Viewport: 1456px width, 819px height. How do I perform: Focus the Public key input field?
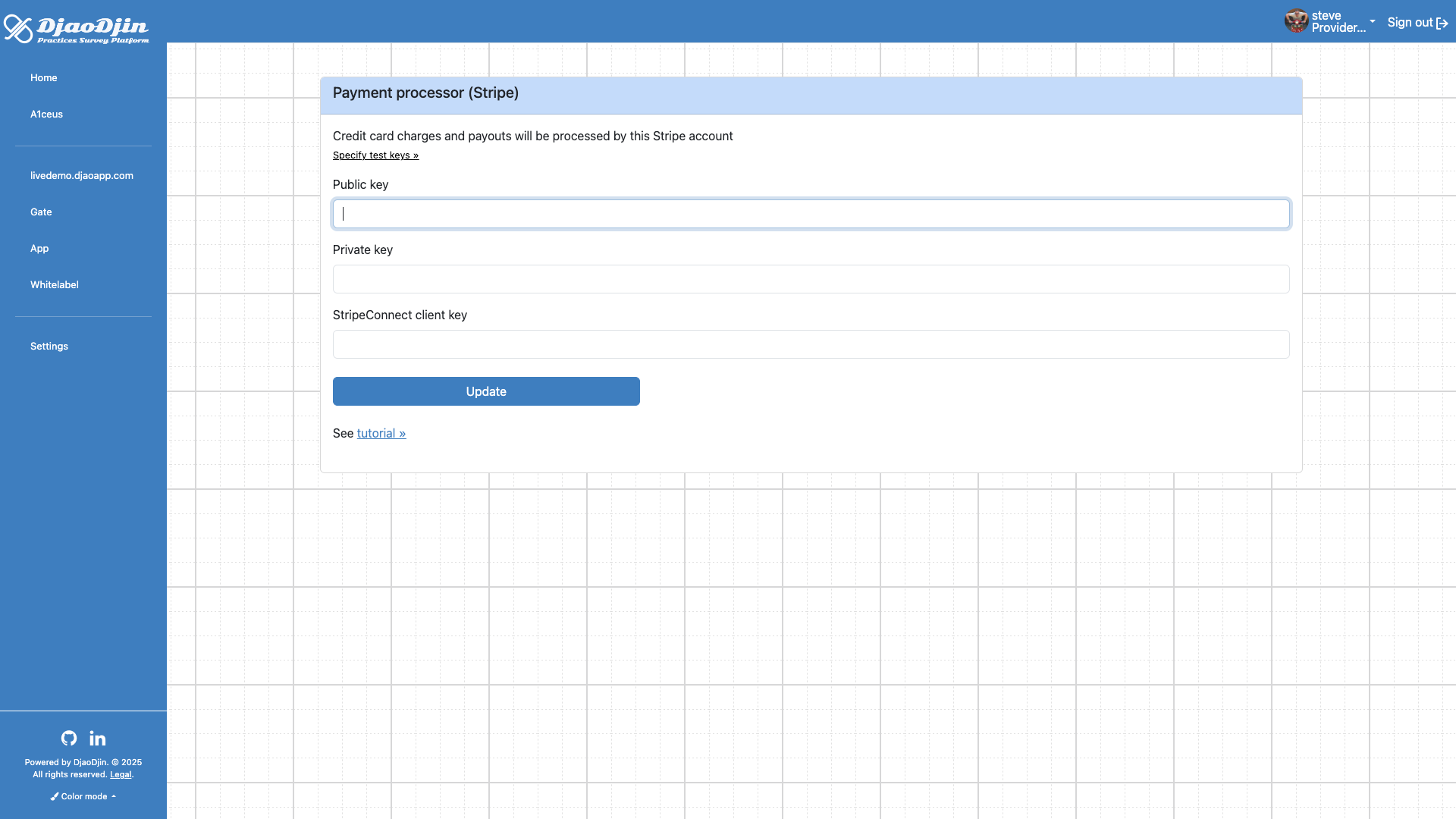pos(811,214)
